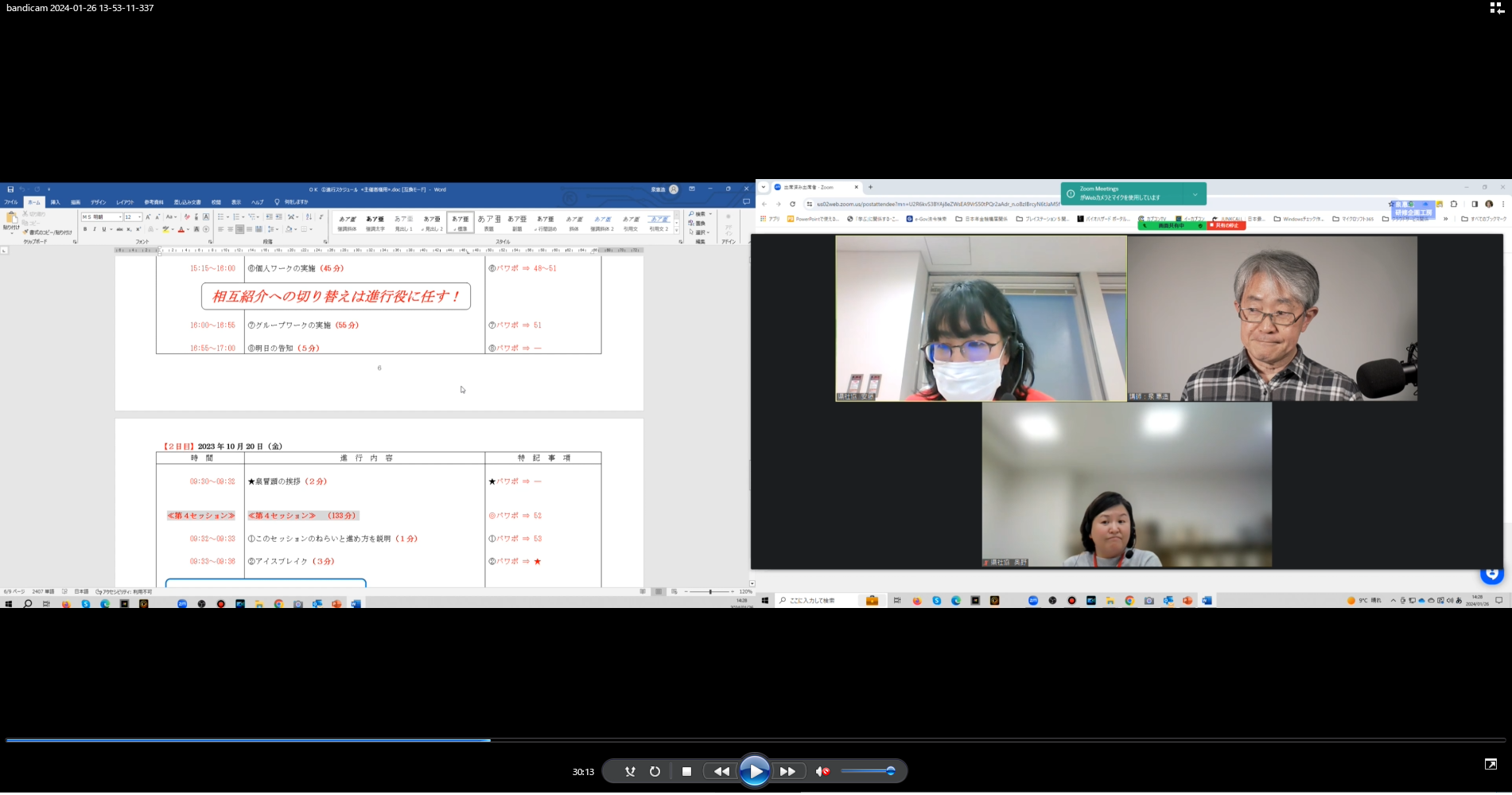
Task: Click the red font color A icon
Action: tap(181, 229)
